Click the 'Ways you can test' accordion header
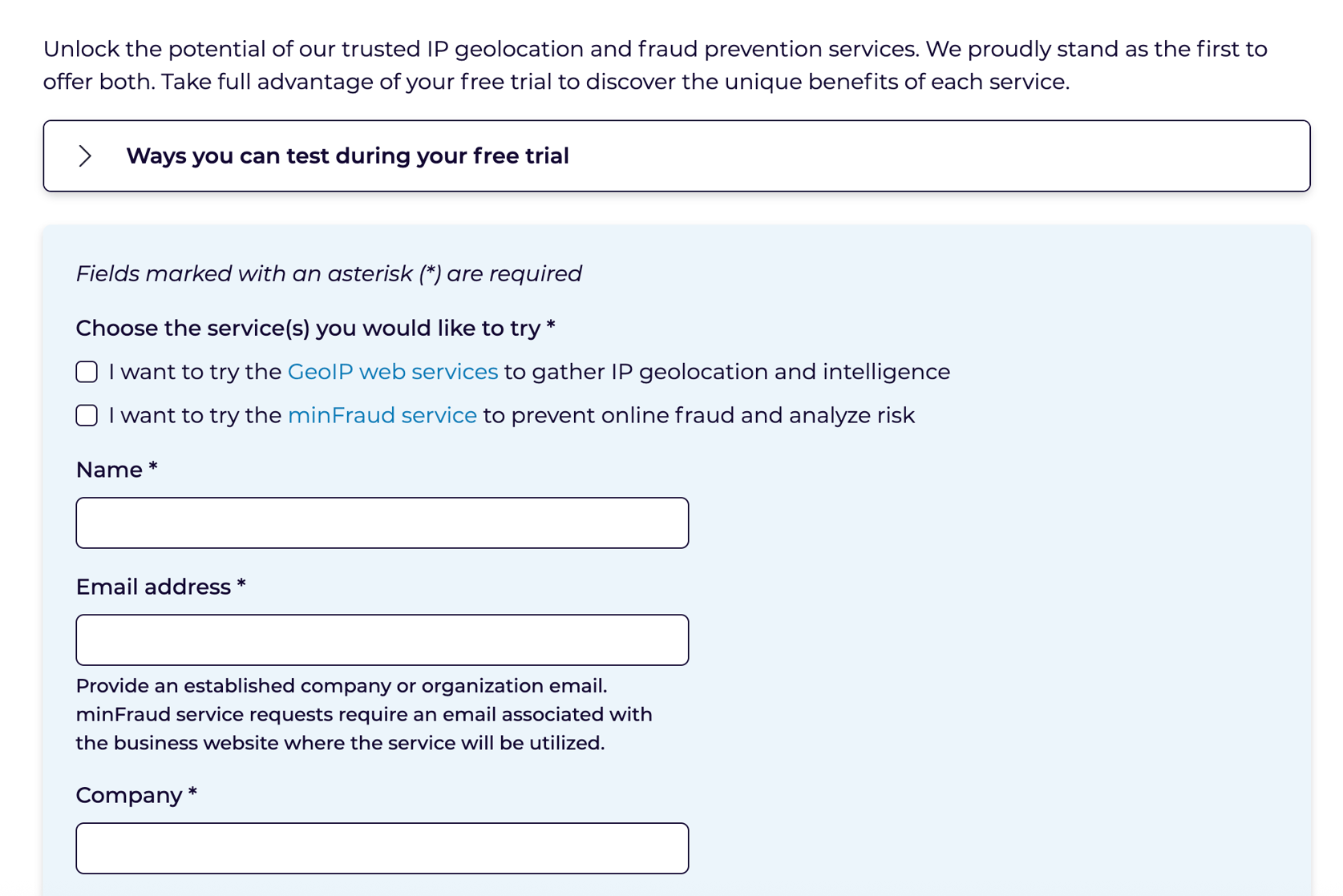1343x896 pixels. (x=348, y=155)
